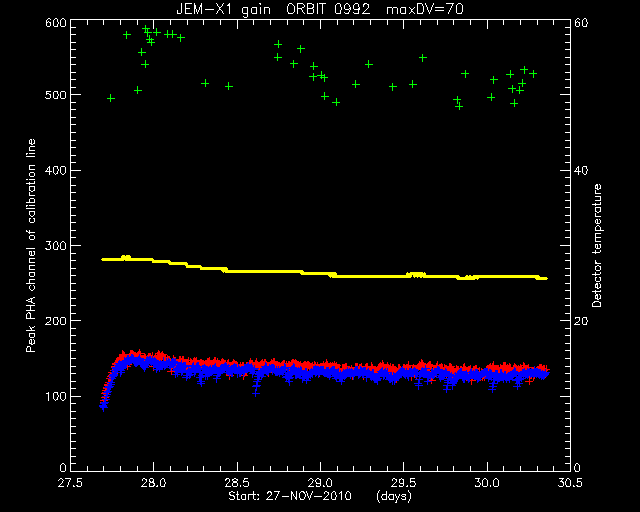Click the 600 tick label on left axis
The image size is (640, 512).
(56, 22)
